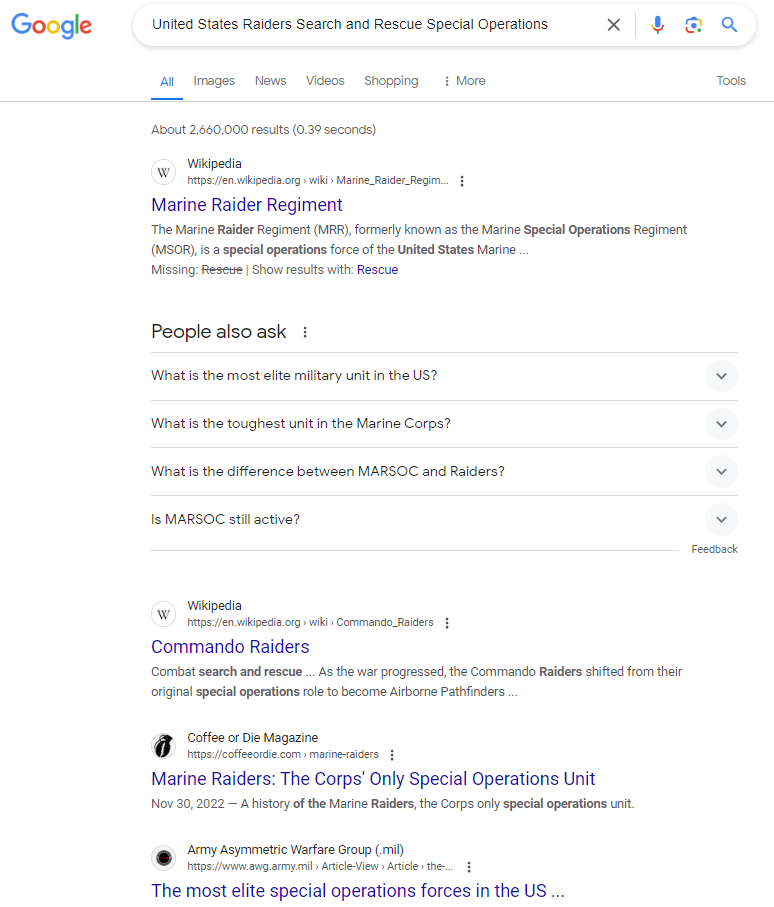Expand toughest unit in Marine Corps question
This screenshot has width=774, height=907.
(x=721, y=424)
